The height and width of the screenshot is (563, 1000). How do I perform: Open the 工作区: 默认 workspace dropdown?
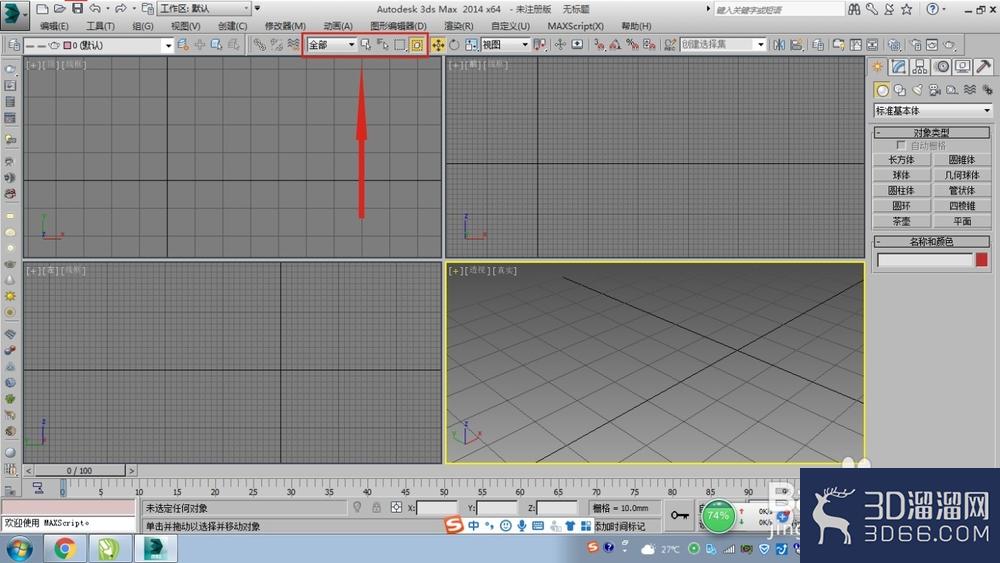pos(205,9)
